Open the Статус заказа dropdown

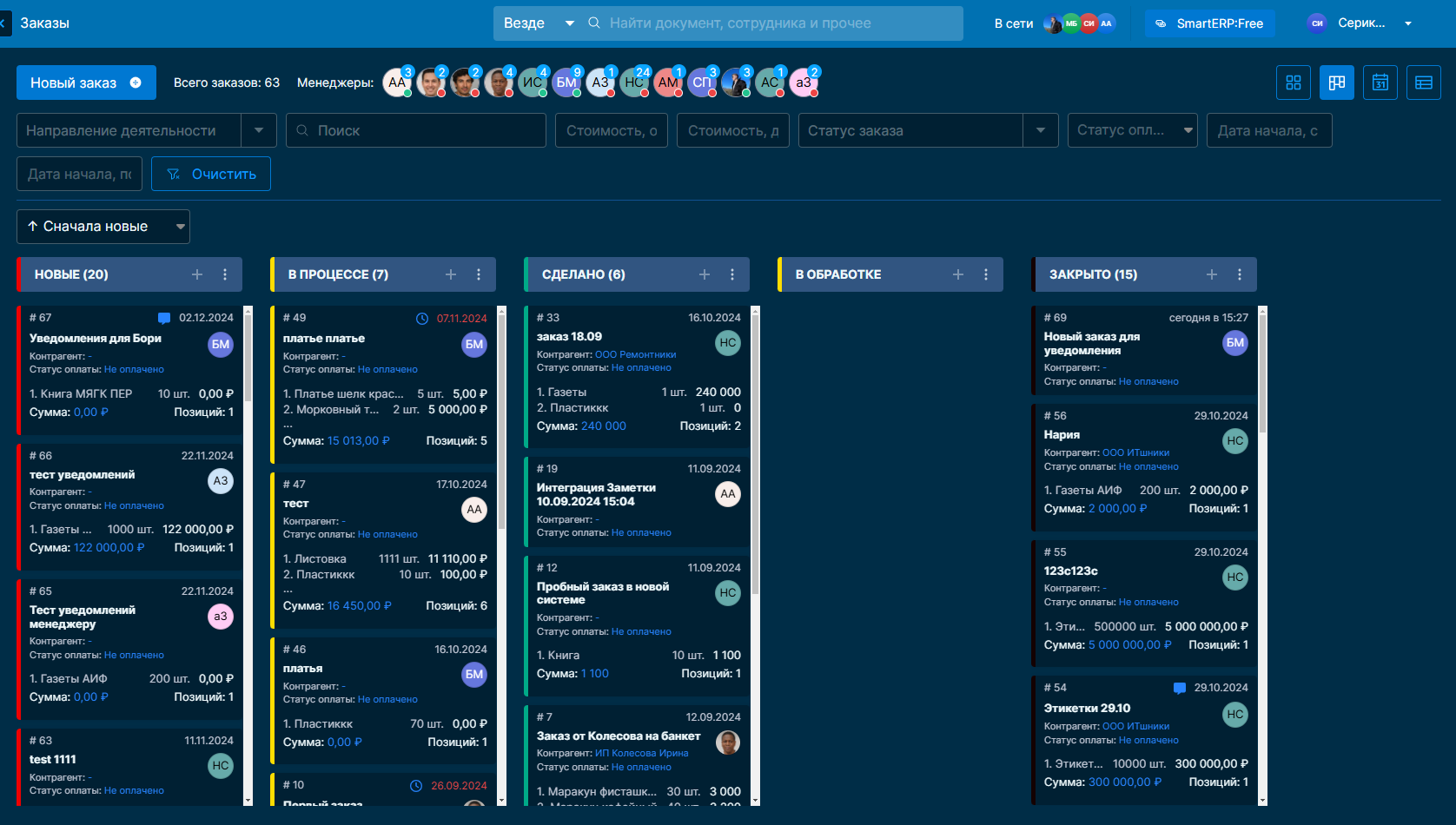pyautogui.click(x=1040, y=130)
